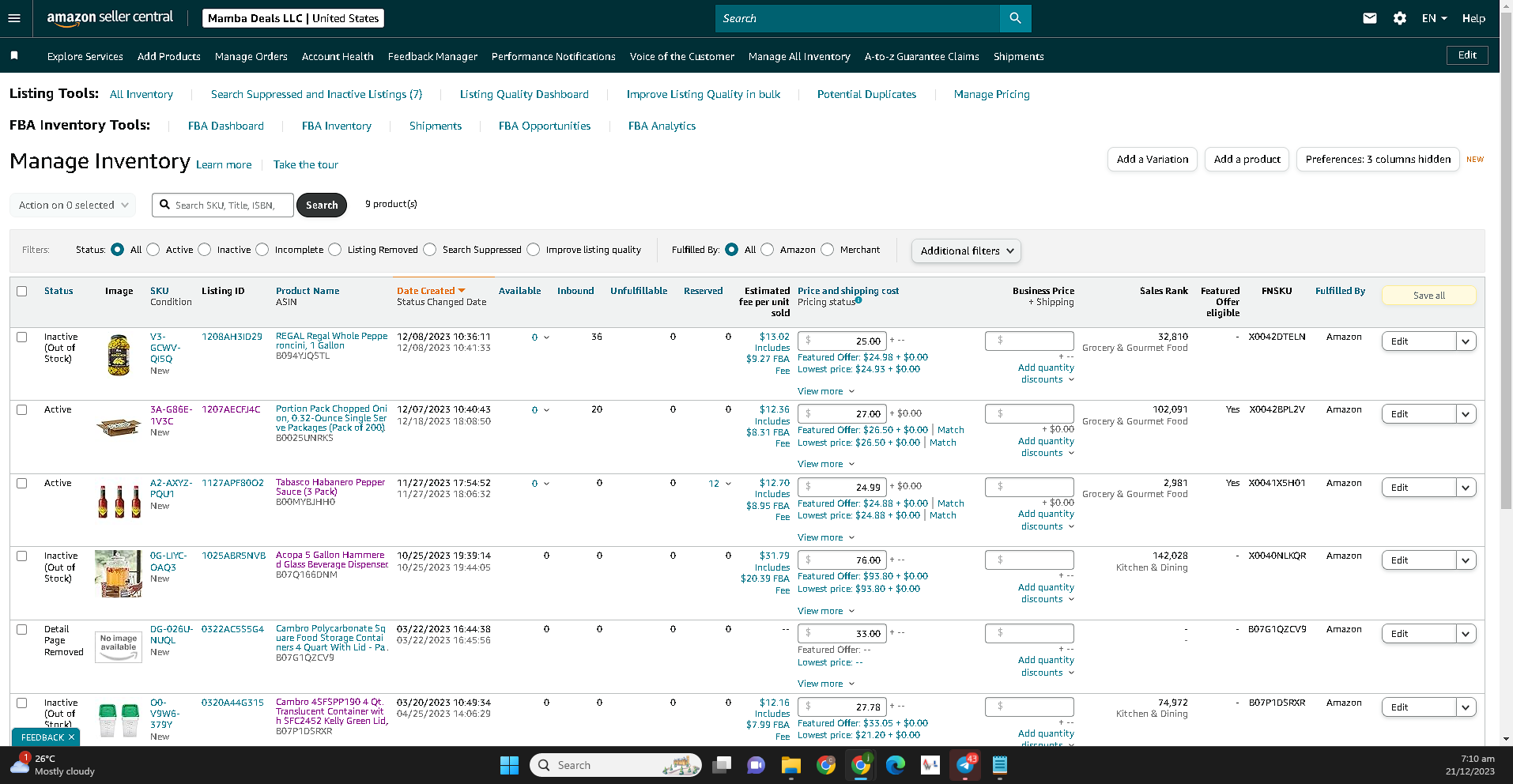Image resolution: width=1513 pixels, height=784 pixels.
Task: Select Status filter Active radio button
Action: pos(153,250)
